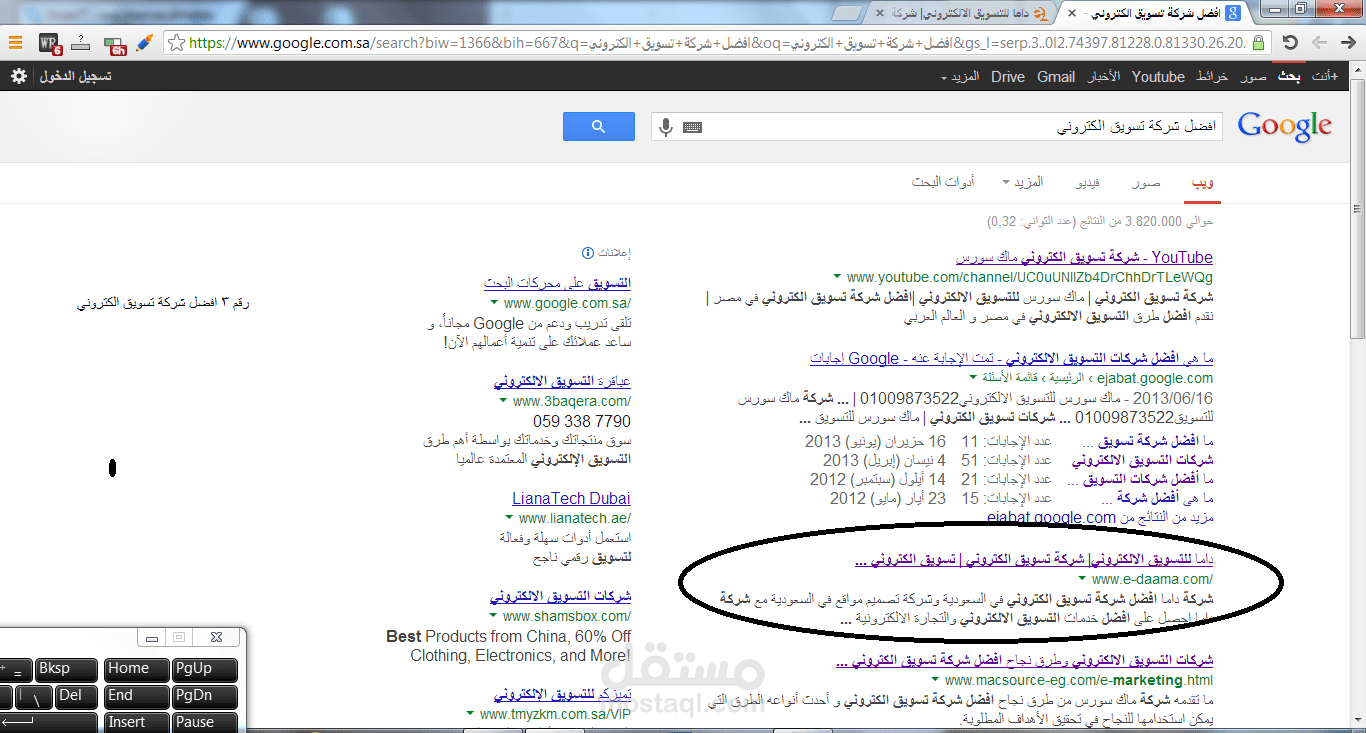Close the داما للتسويق الالكتروني tab
Viewport: 1366px width, 733px height.
[x=878, y=12]
